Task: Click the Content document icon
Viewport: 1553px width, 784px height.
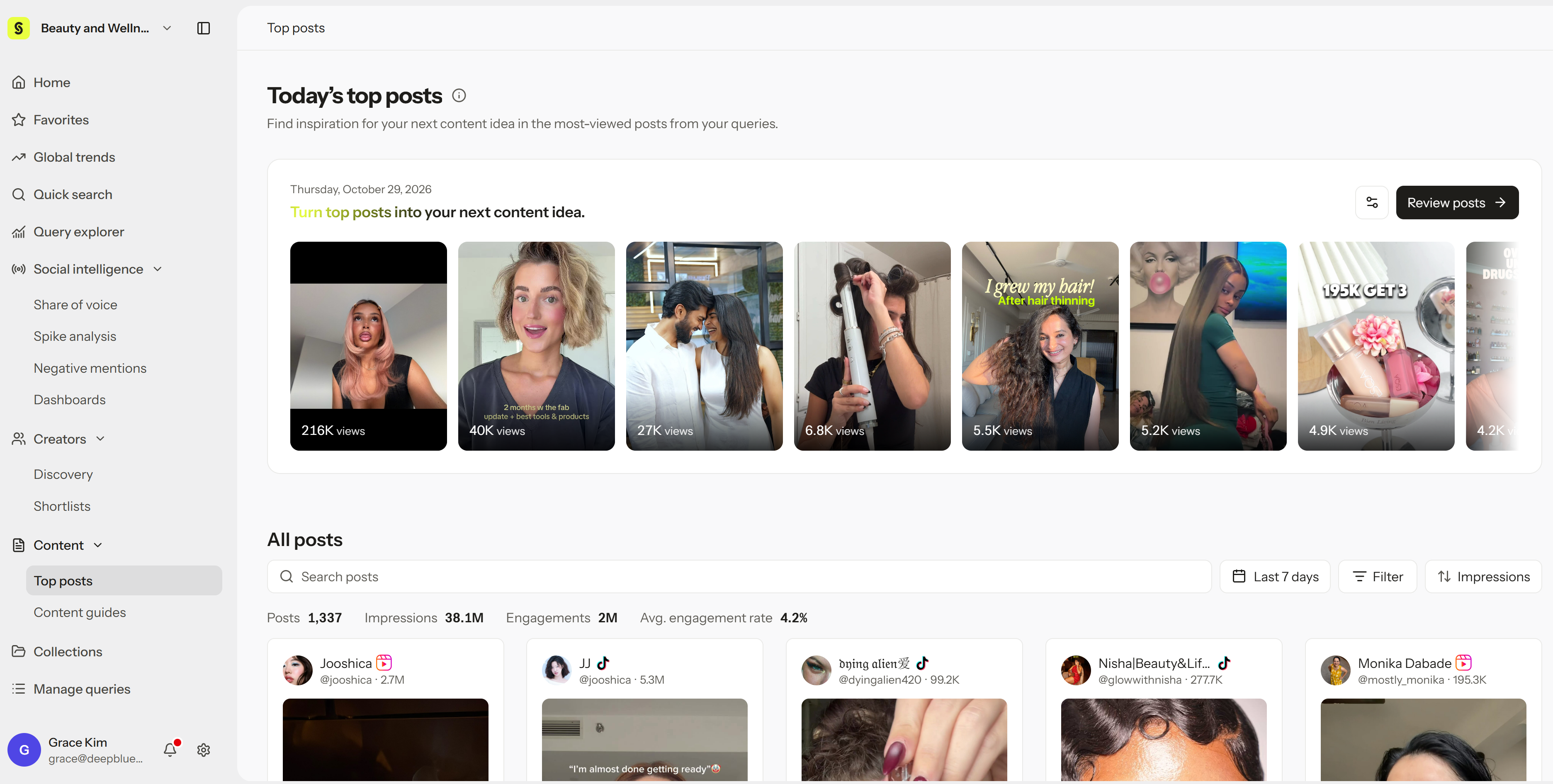Action: click(19, 545)
